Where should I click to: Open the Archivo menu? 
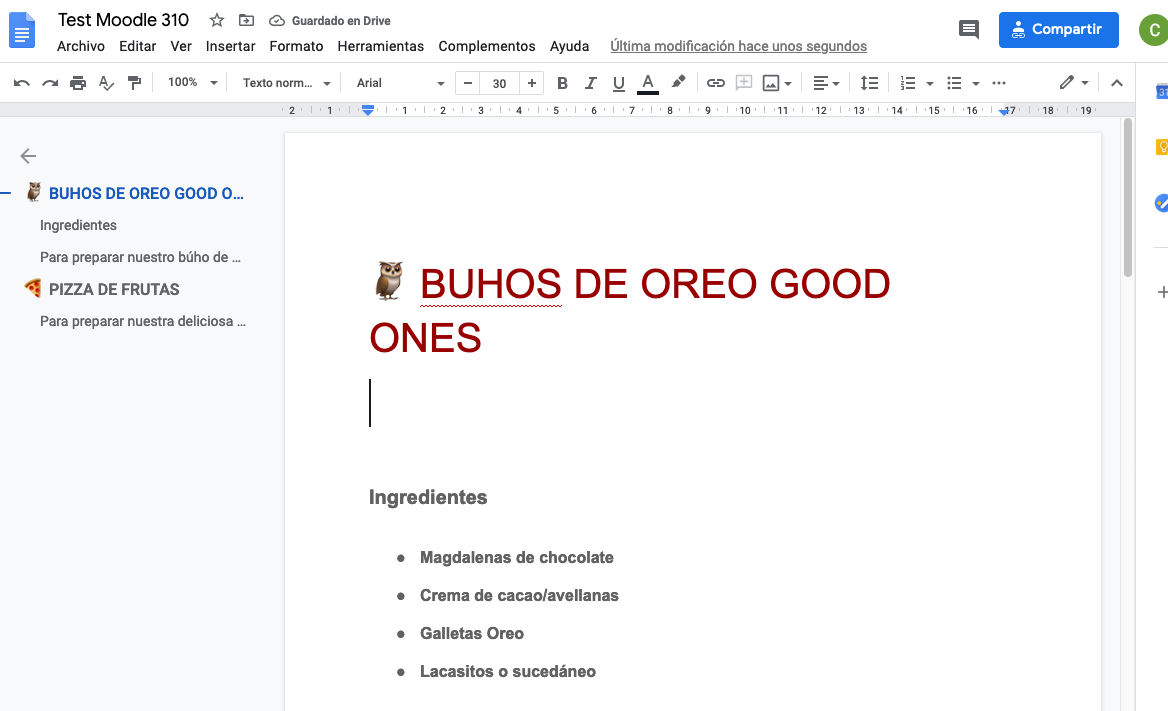pyautogui.click(x=81, y=46)
